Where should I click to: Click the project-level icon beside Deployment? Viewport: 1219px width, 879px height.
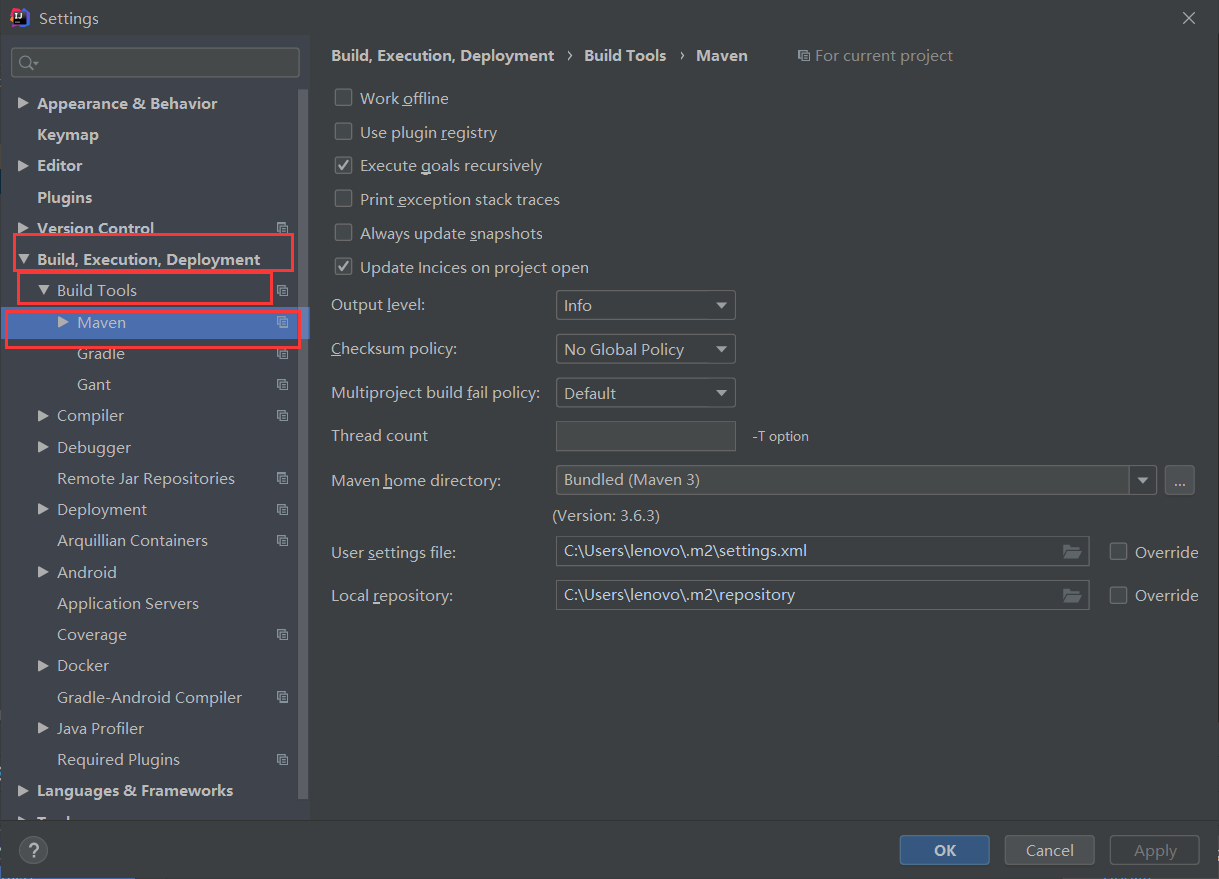click(x=282, y=510)
